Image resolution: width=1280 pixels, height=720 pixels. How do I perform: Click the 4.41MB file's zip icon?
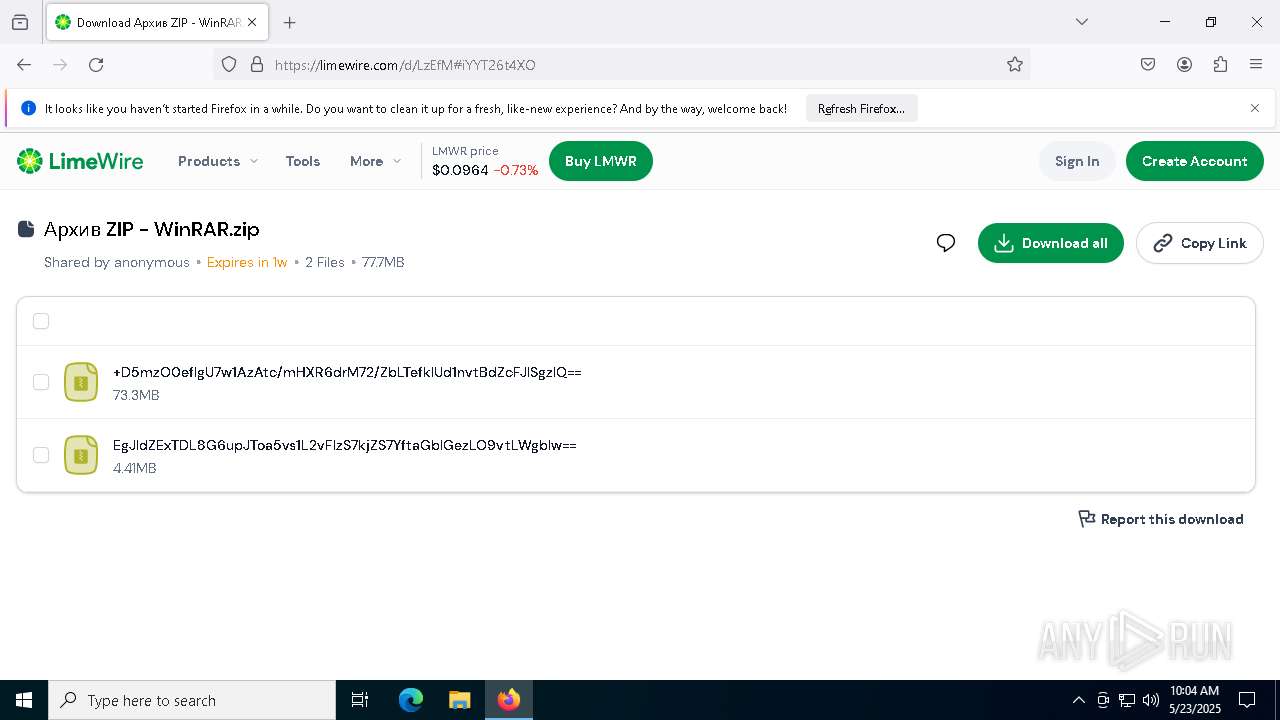pos(81,455)
